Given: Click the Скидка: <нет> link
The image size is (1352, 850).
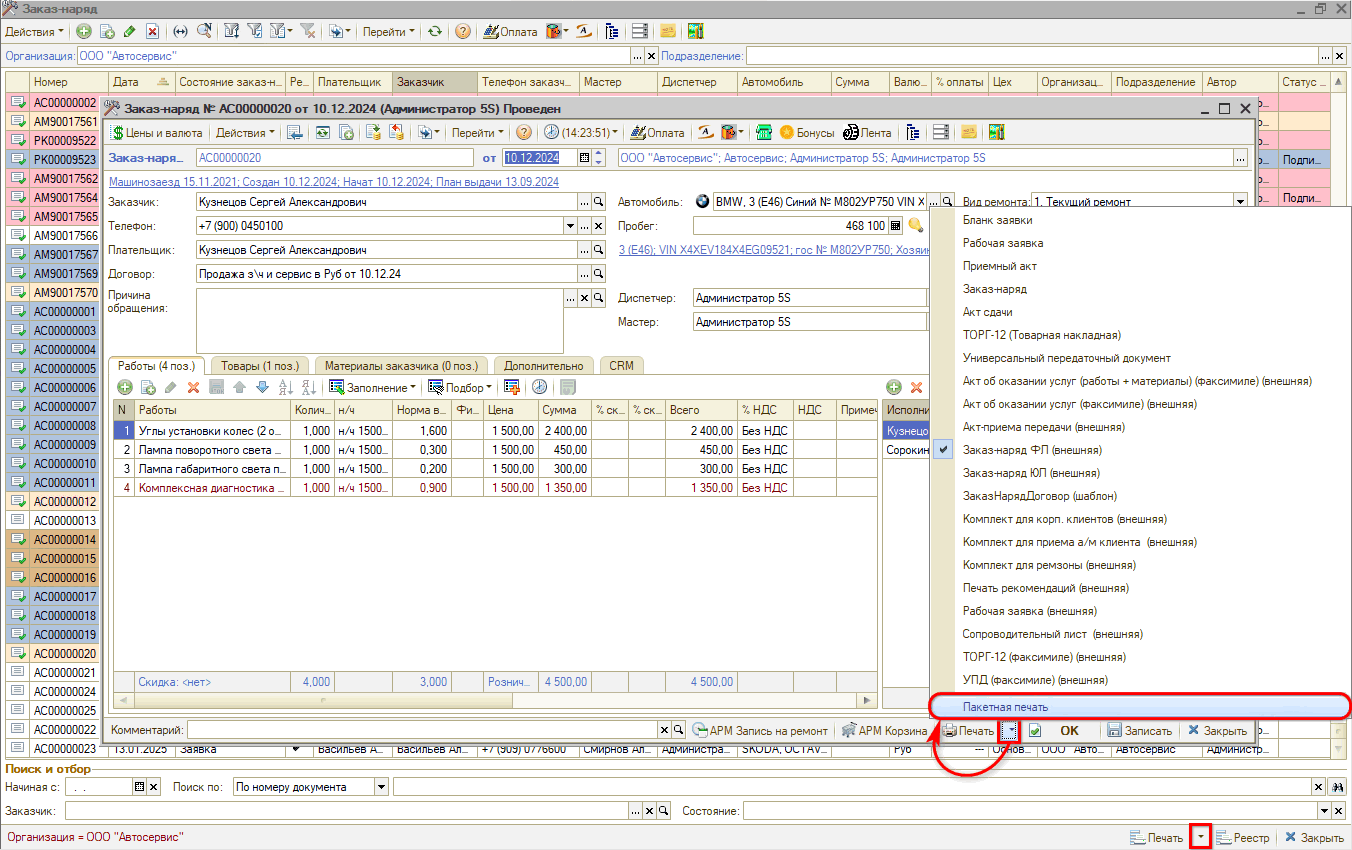Looking at the screenshot, I should (175, 682).
